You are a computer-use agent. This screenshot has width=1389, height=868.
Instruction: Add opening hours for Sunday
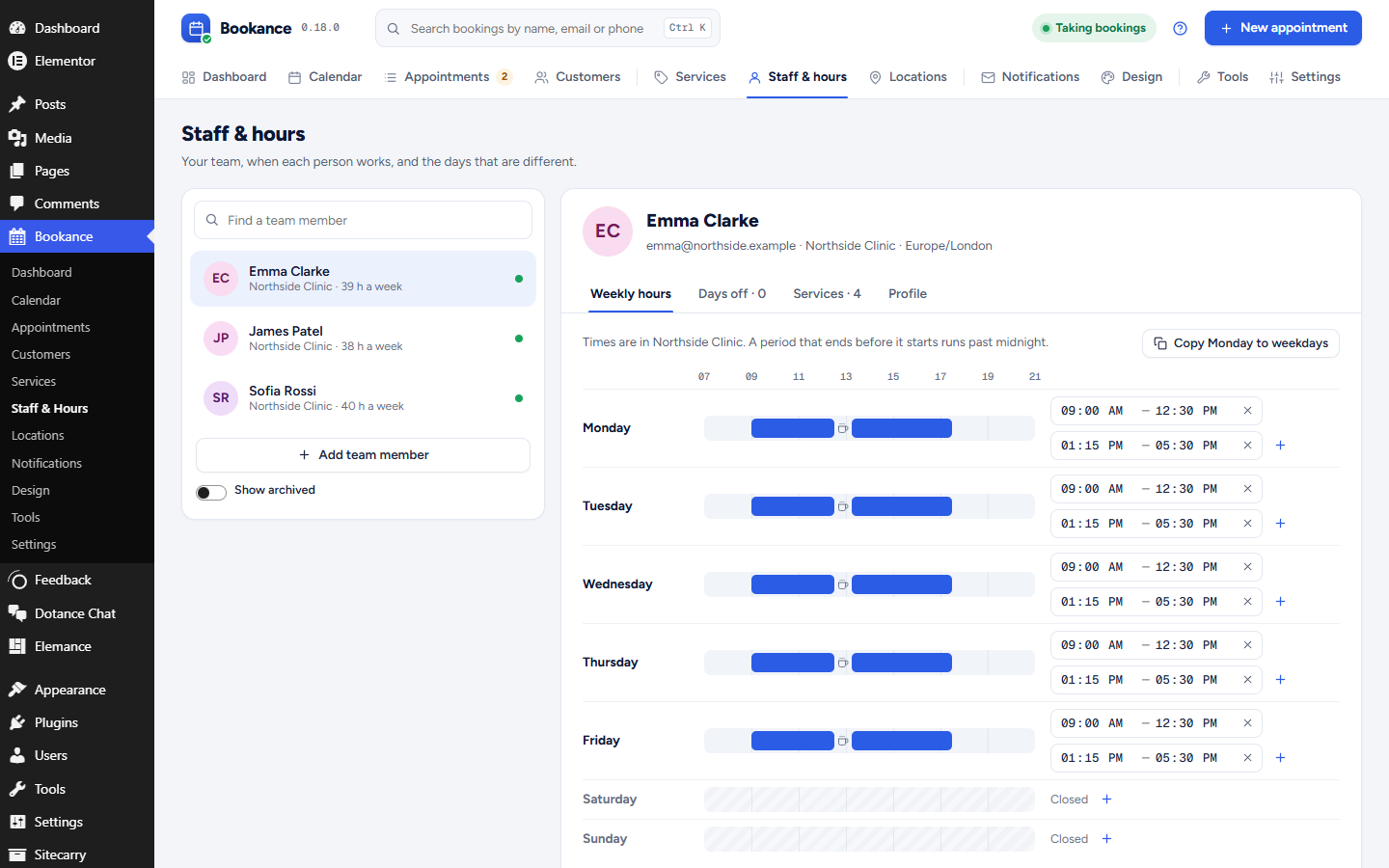pyautogui.click(x=1106, y=839)
